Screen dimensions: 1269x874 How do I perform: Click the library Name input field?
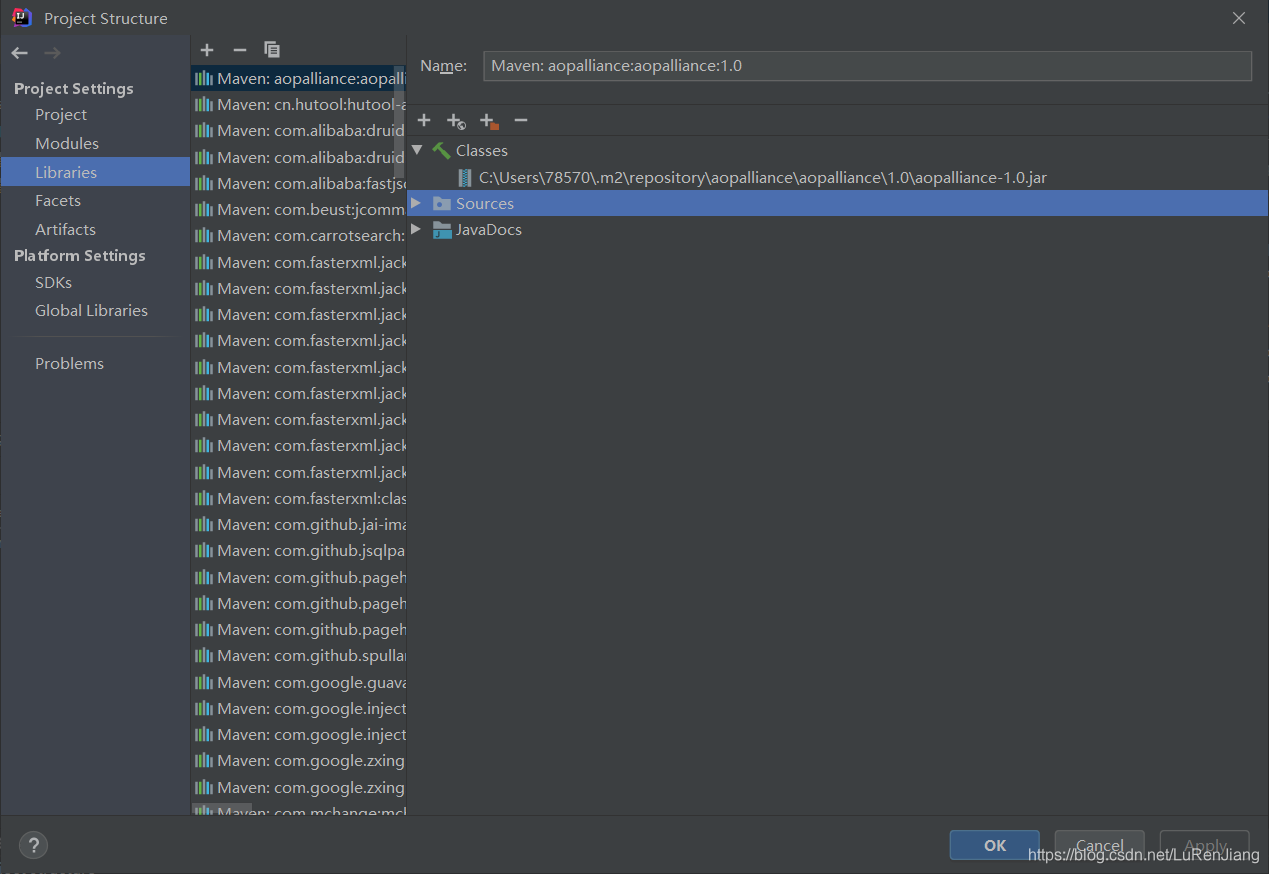point(867,66)
